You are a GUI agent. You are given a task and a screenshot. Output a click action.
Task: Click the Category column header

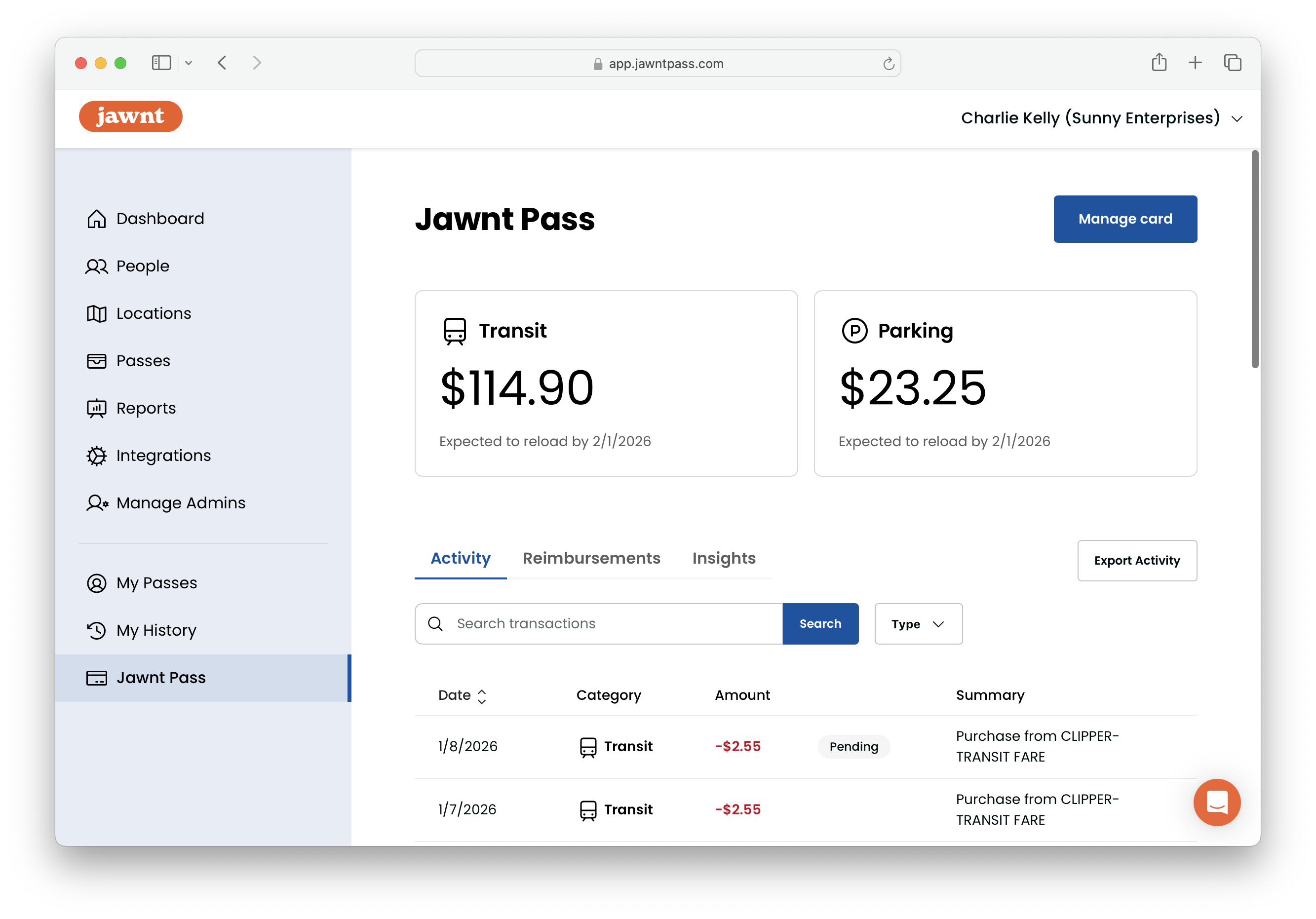pos(609,695)
